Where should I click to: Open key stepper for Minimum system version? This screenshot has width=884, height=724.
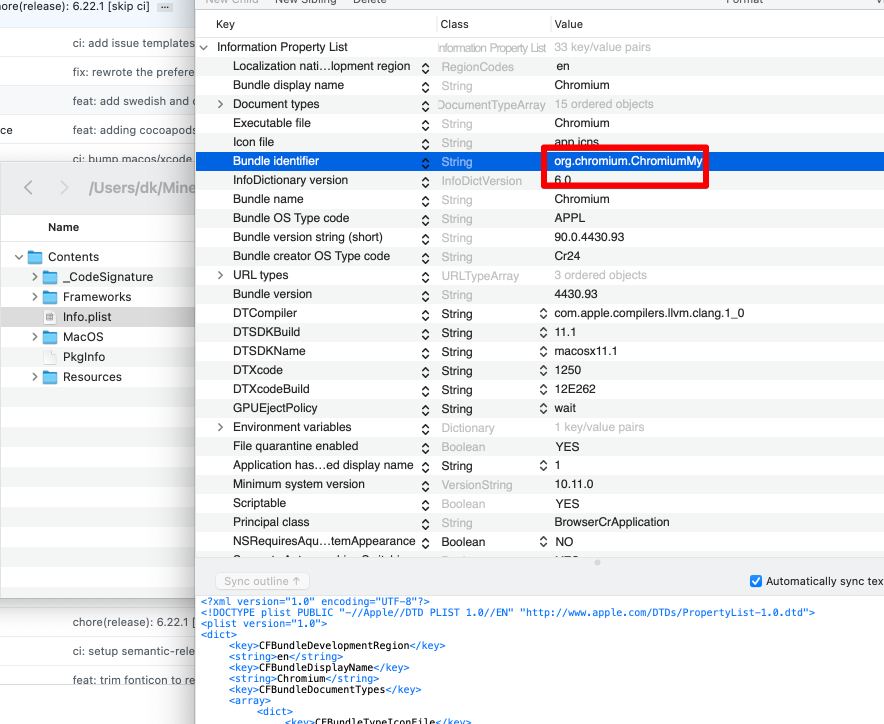coord(426,486)
